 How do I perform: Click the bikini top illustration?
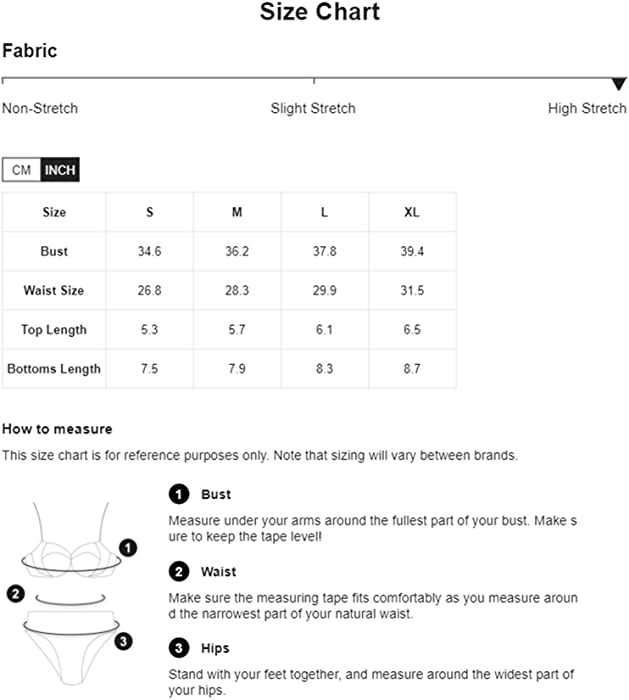coord(71,541)
